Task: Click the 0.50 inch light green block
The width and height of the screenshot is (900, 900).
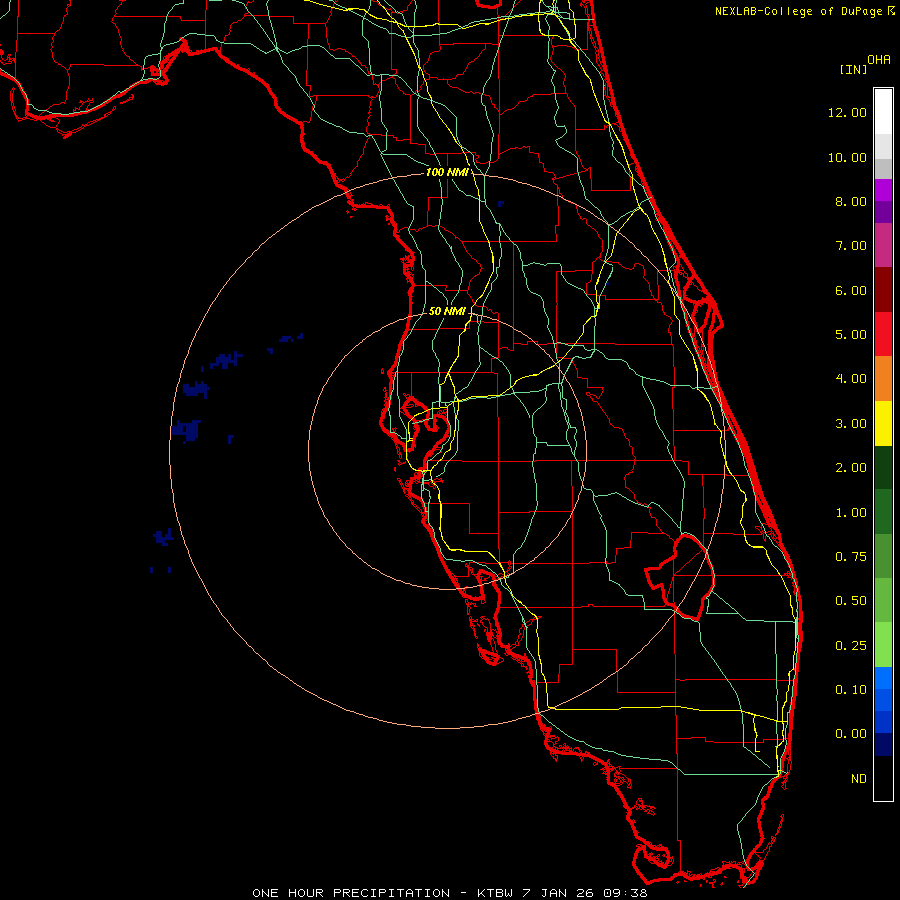Action: pos(883,600)
